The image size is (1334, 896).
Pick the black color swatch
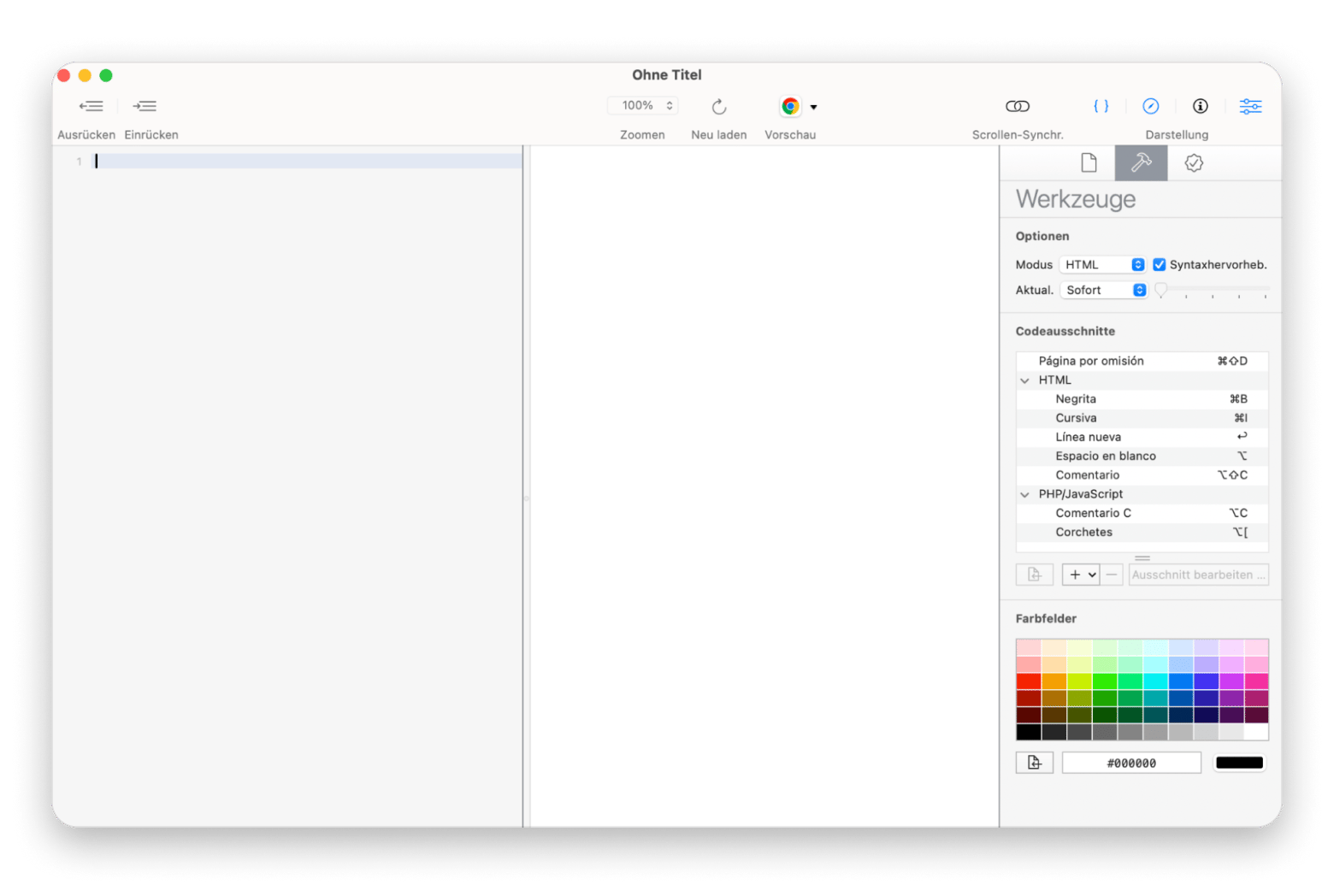tap(1029, 732)
